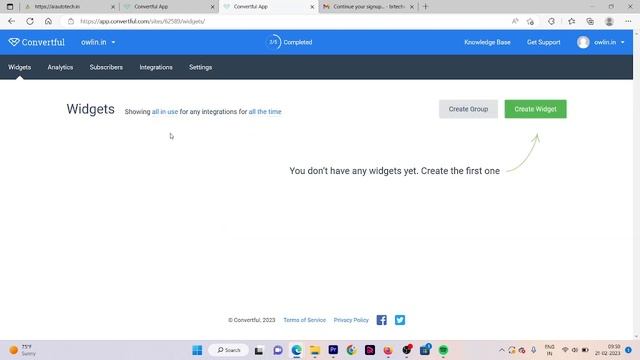Open Microsoft Edge on the taskbar
The height and width of the screenshot is (360, 640).
click(x=296, y=350)
